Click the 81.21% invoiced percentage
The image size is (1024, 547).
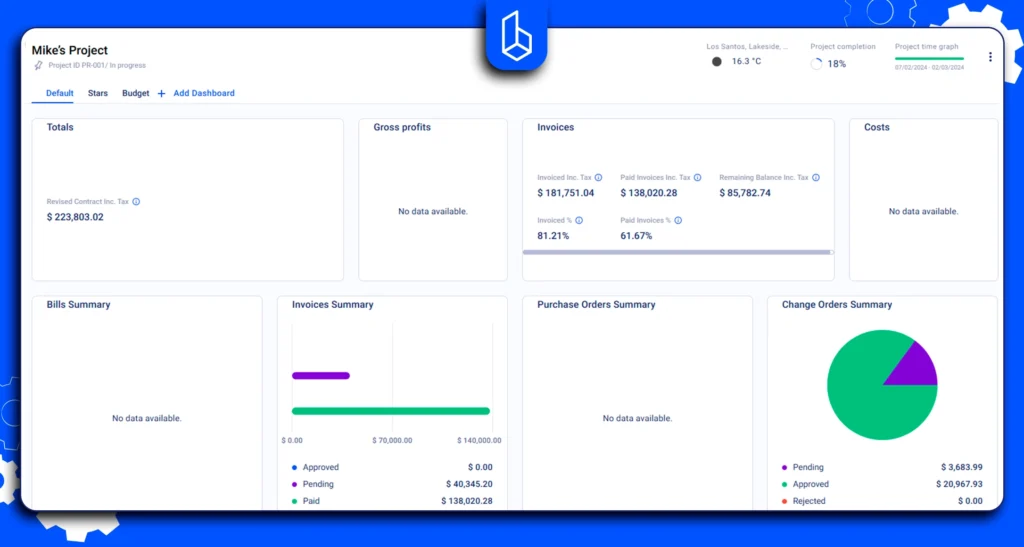coord(553,236)
